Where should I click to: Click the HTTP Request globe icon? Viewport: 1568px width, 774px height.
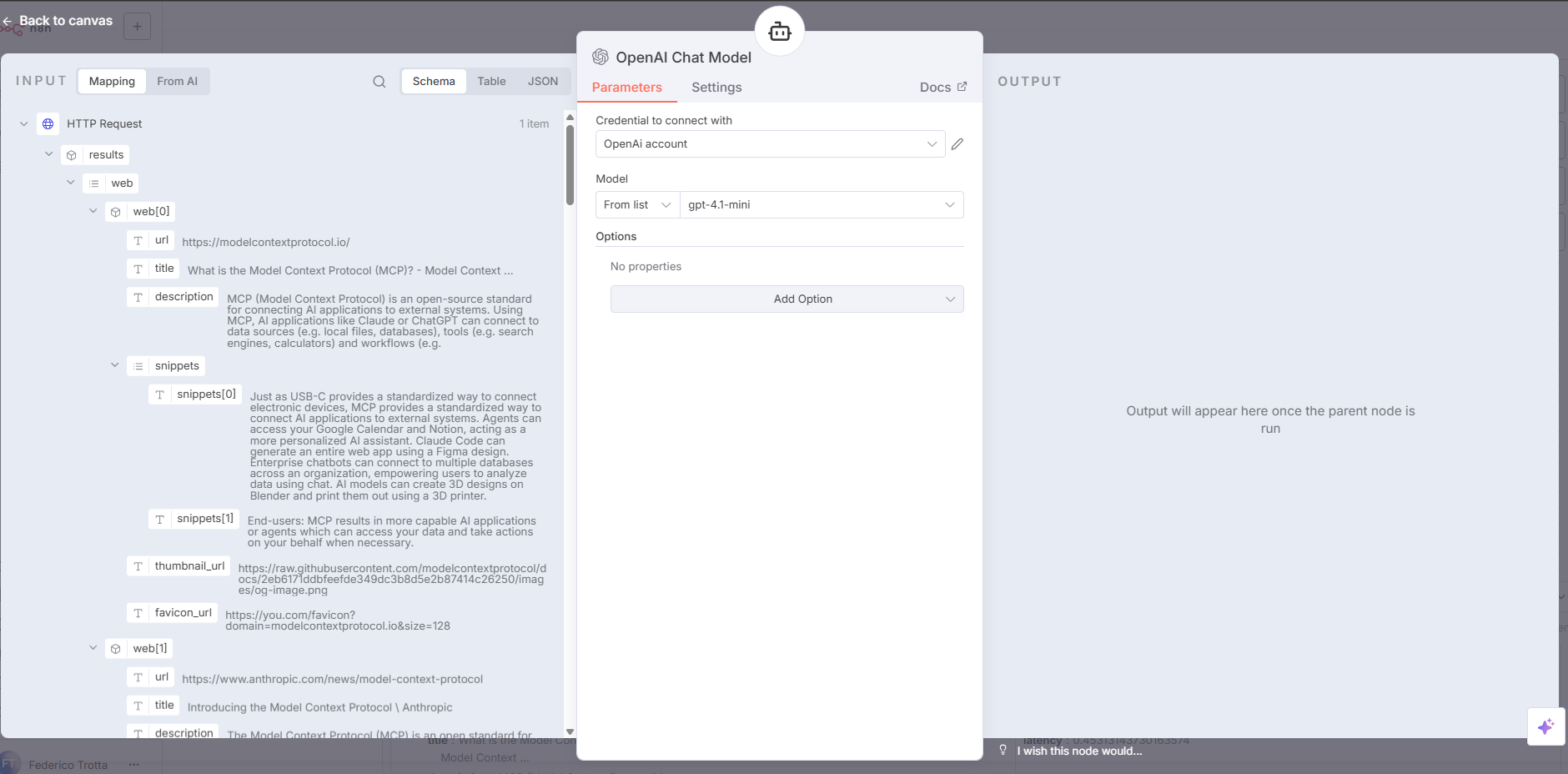(48, 123)
